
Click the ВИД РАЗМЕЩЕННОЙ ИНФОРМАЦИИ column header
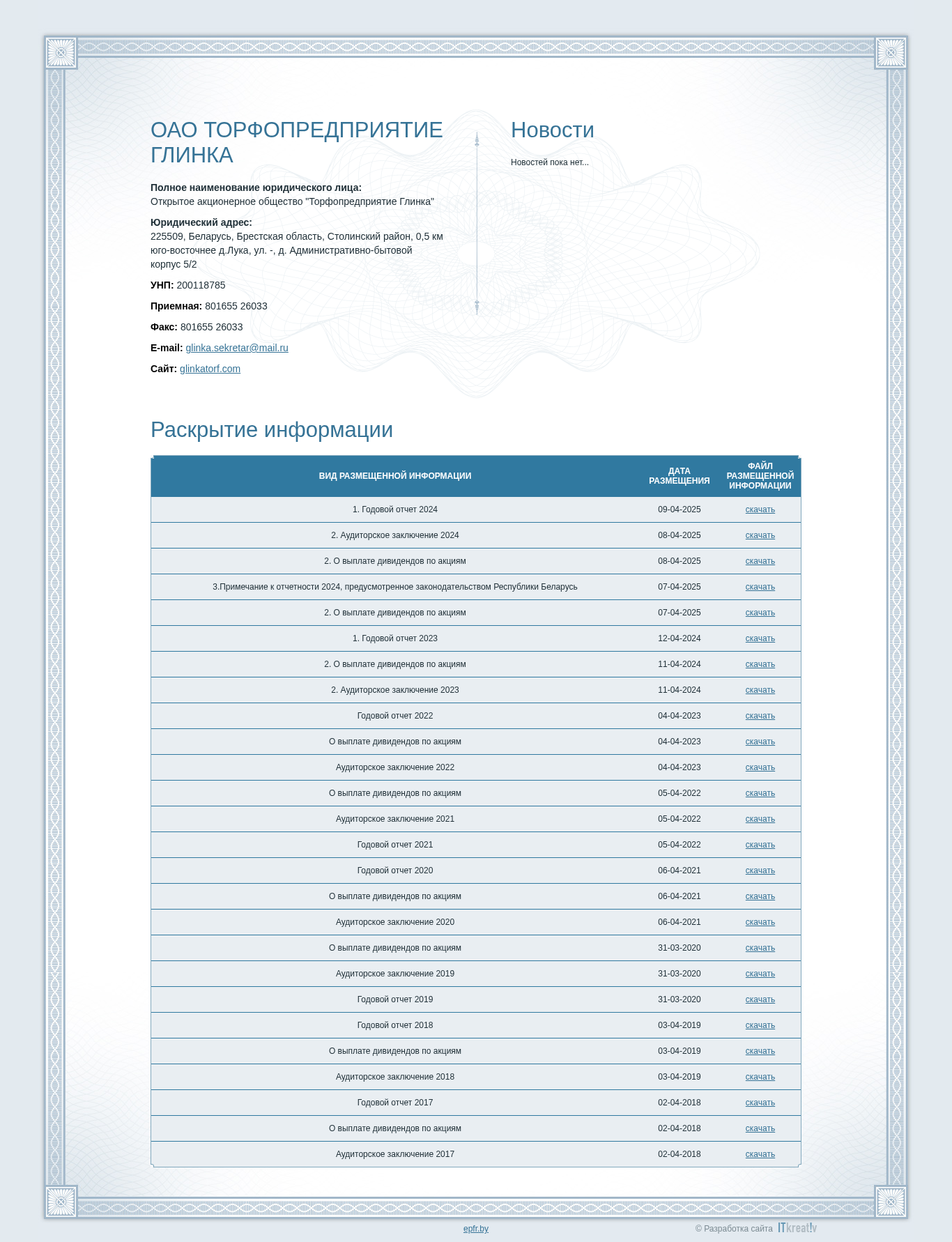[395, 476]
